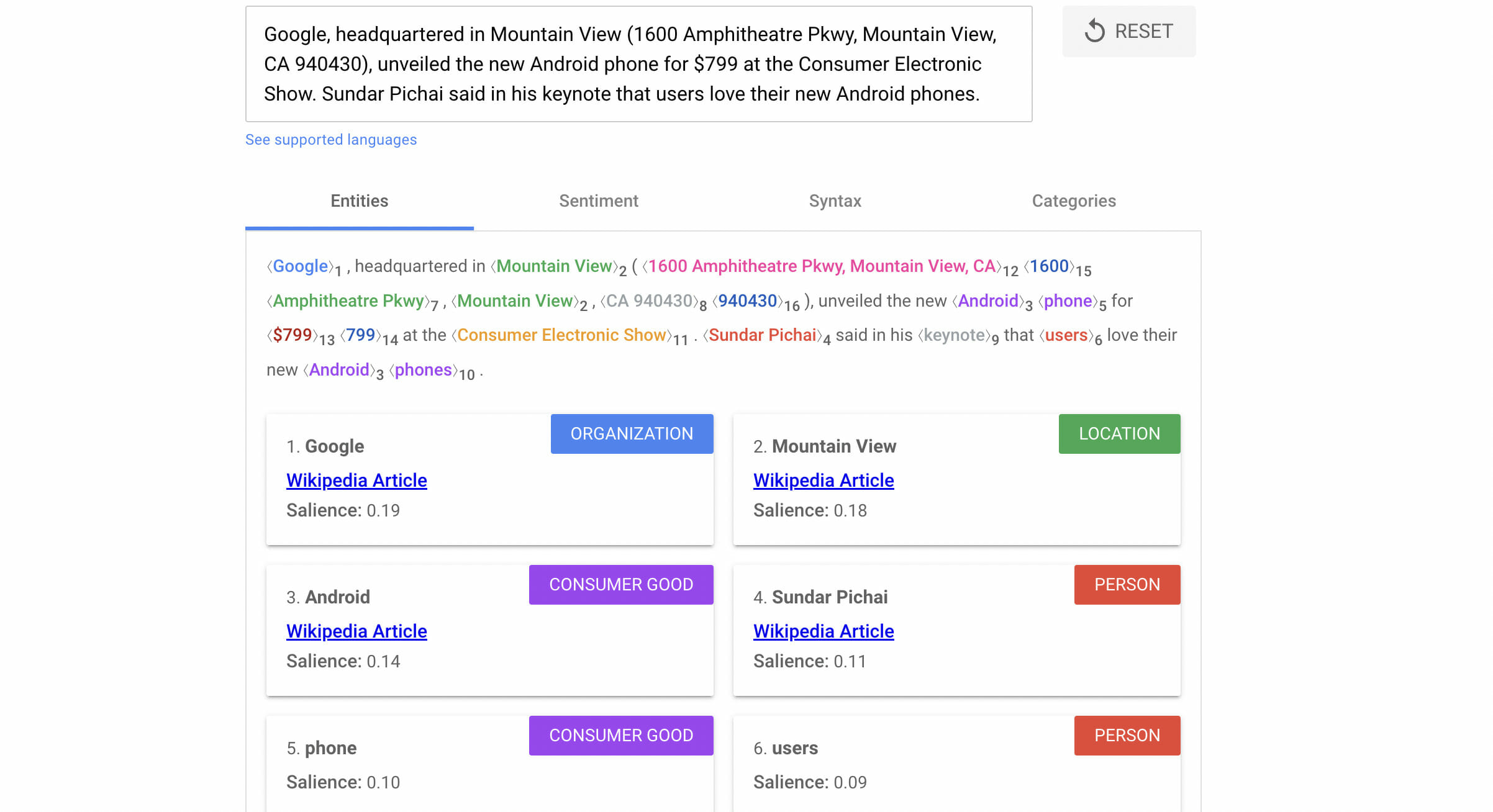The image size is (1493, 812).
Task: Open Sundar Pichai's Wikipedia Article link
Action: 824,631
